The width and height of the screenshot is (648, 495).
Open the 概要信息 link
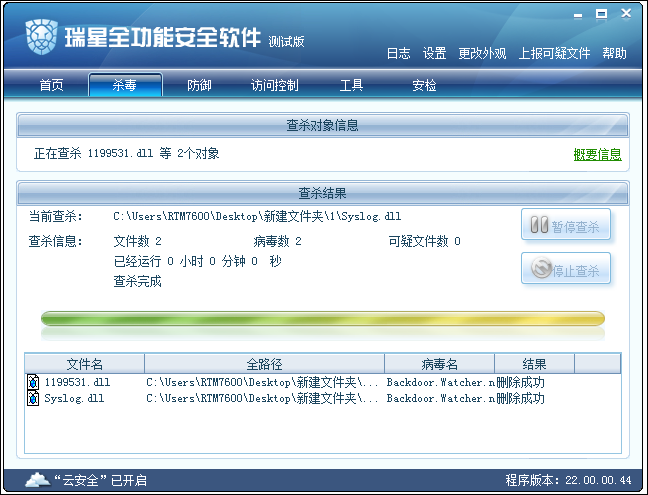[598, 154]
